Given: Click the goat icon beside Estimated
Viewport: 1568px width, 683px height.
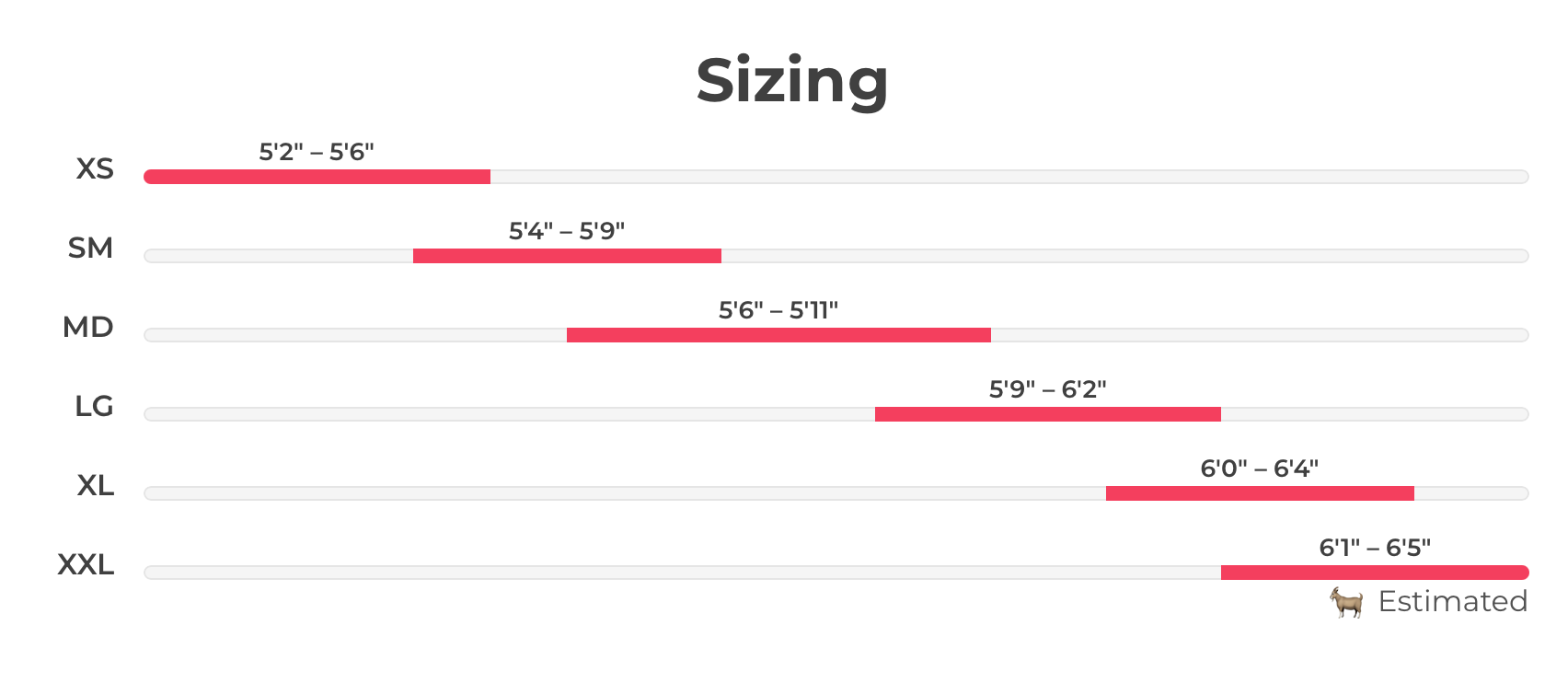Looking at the screenshot, I should point(1346,602).
